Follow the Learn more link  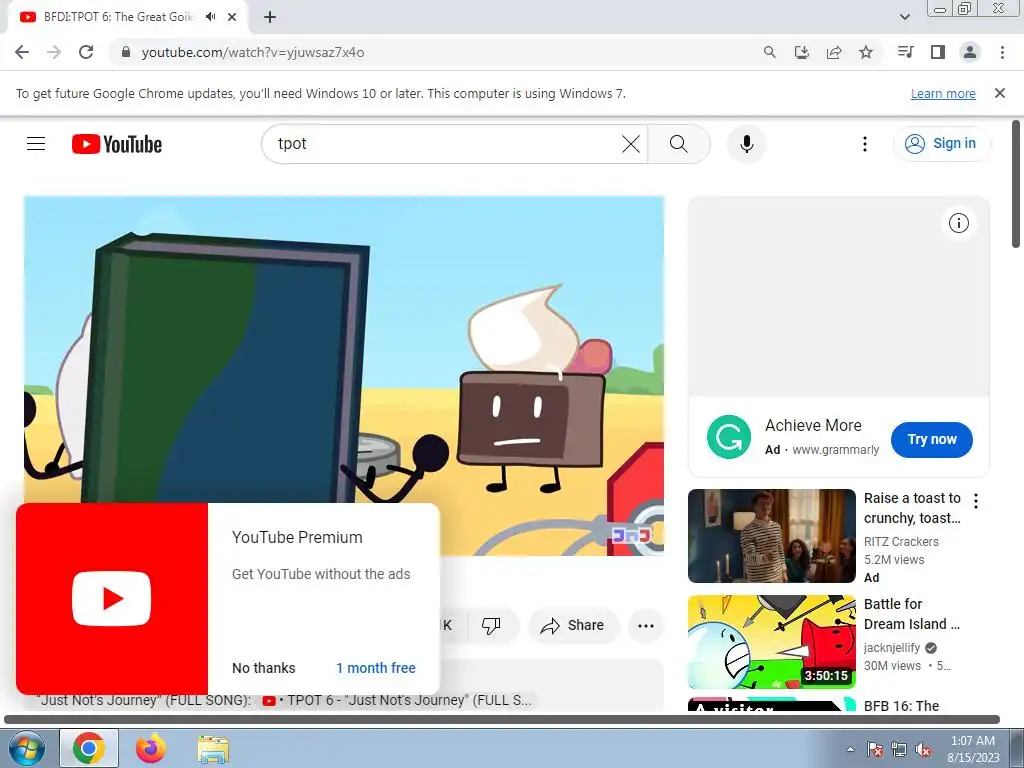click(943, 94)
